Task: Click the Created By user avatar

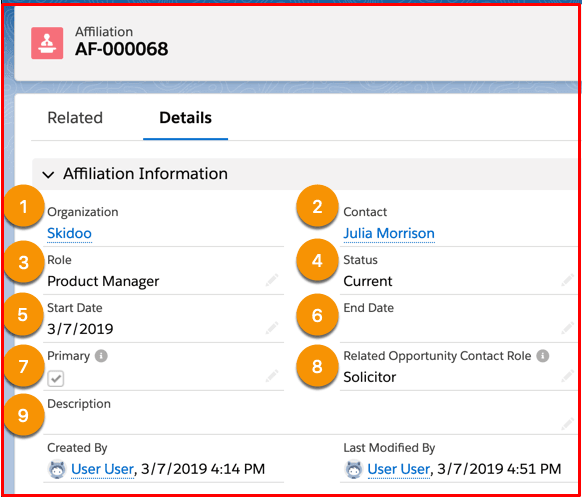Action: pyautogui.click(x=57, y=469)
